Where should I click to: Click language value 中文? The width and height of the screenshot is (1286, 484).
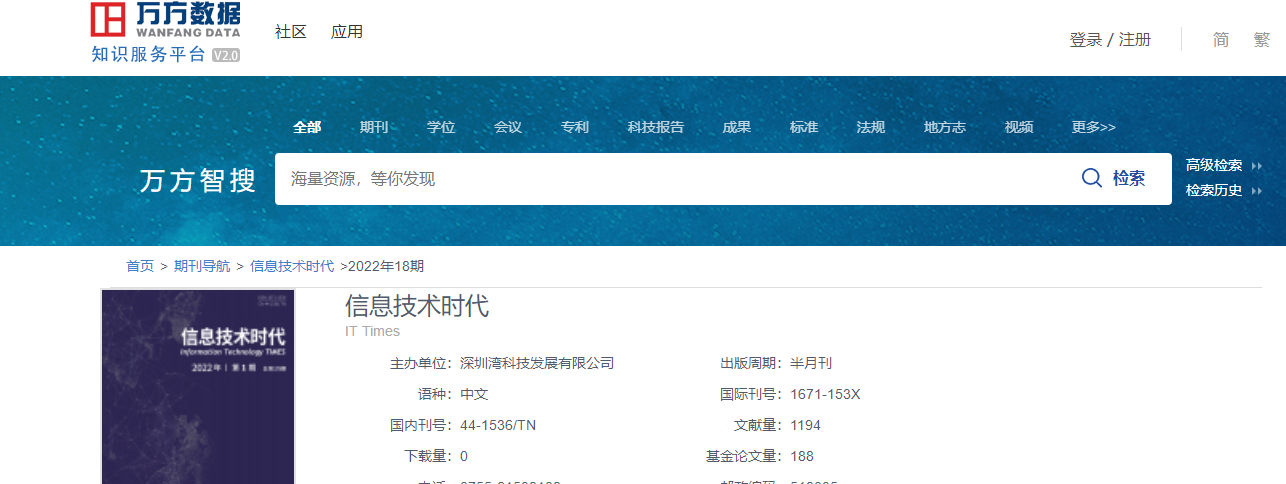point(474,394)
